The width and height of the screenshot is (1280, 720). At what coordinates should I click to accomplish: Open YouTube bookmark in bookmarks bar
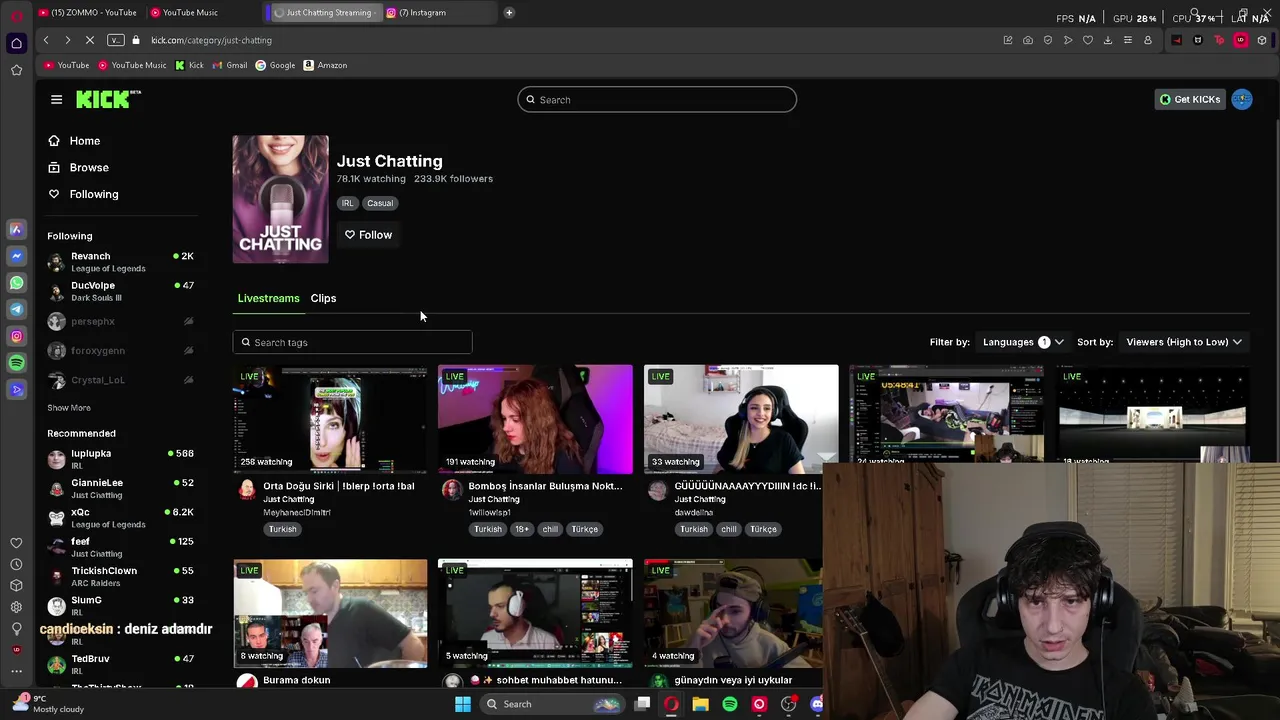[66, 65]
